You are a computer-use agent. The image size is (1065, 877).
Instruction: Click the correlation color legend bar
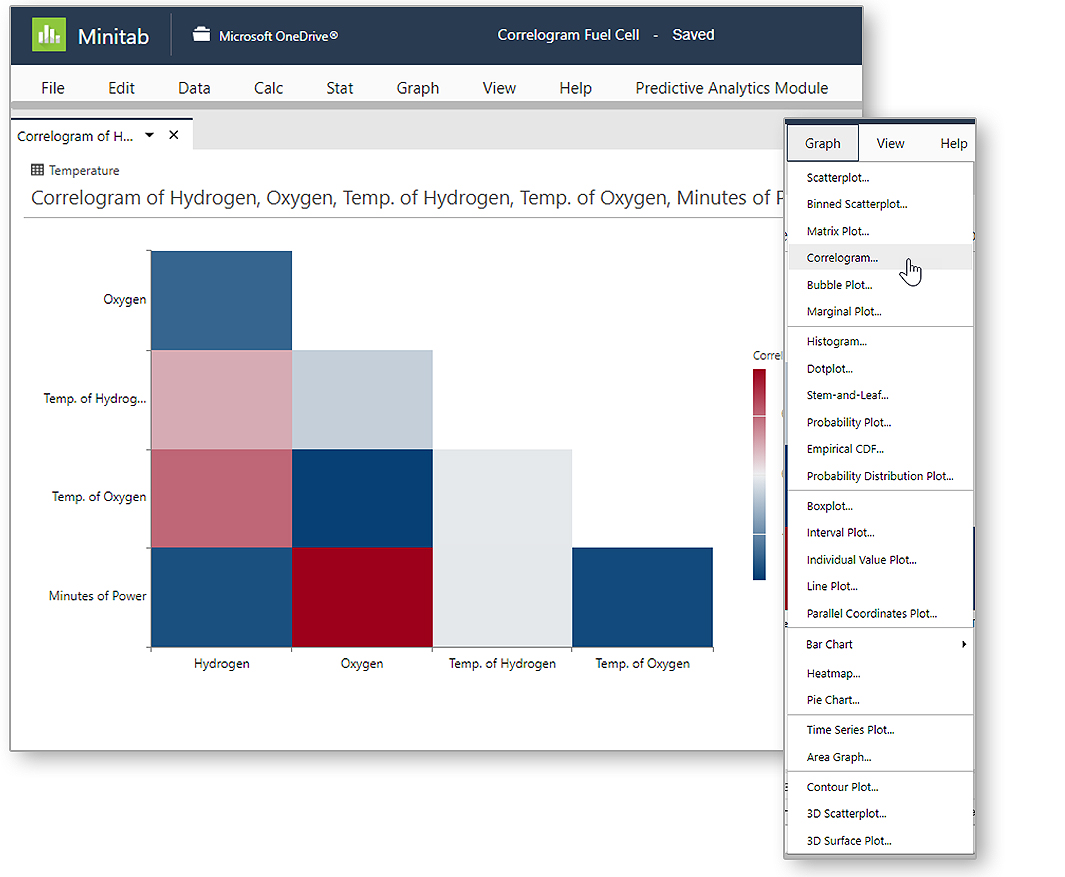coord(759,474)
